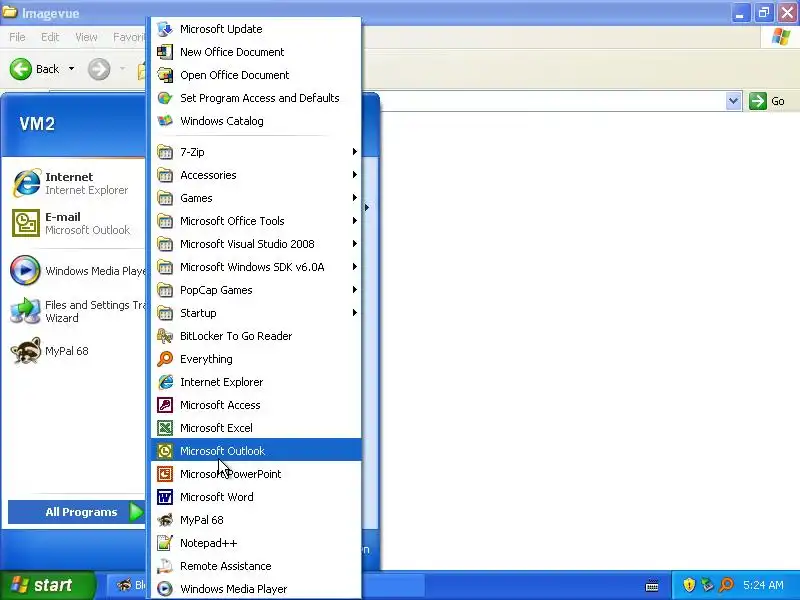This screenshot has width=800, height=600.
Task: Click the Microsoft PowerPoint icon
Action: point(164,473)
